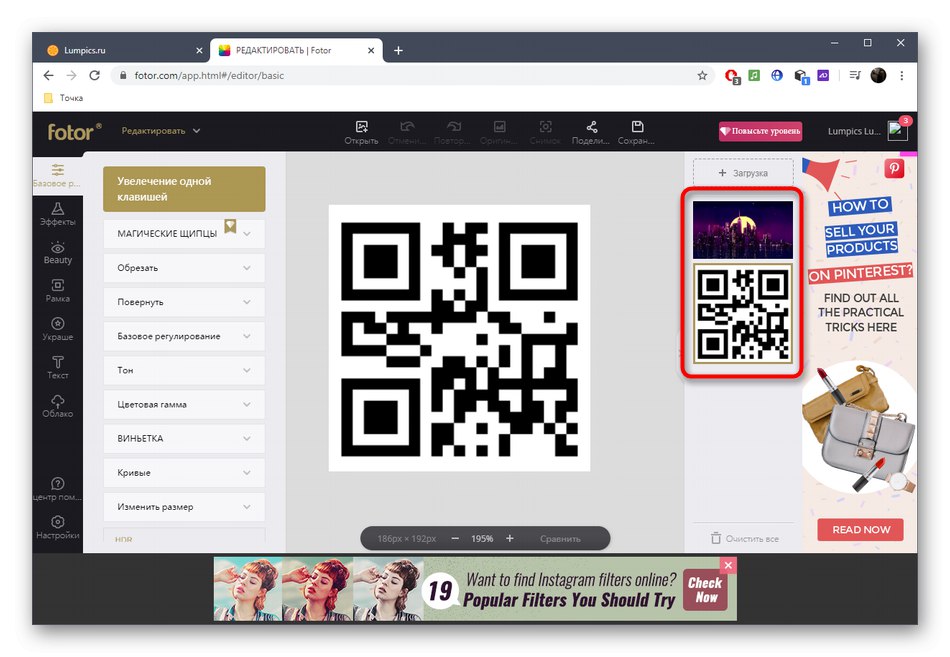Open the browser profile avatar
Viewport: 950px width, 657px height.
click(x=878, y=76)
